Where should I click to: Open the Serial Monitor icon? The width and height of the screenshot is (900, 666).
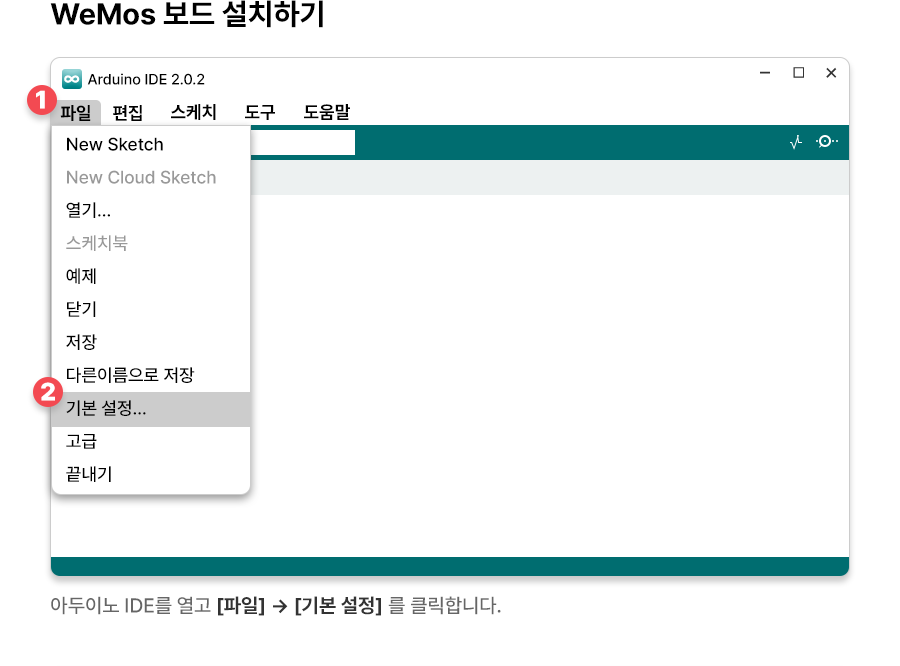point(827,142)
